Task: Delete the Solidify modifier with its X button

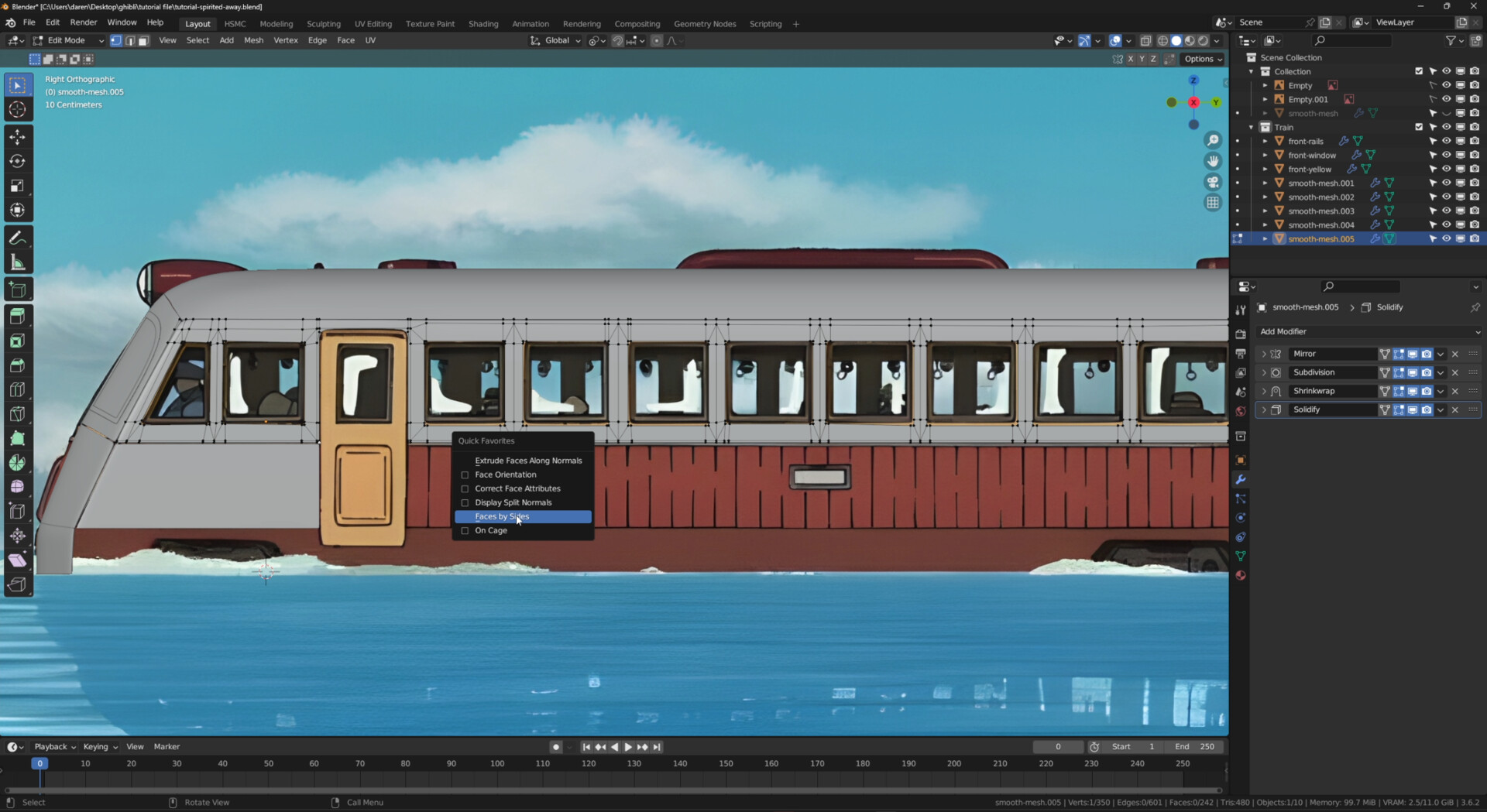Action: tap(1455, 409)
